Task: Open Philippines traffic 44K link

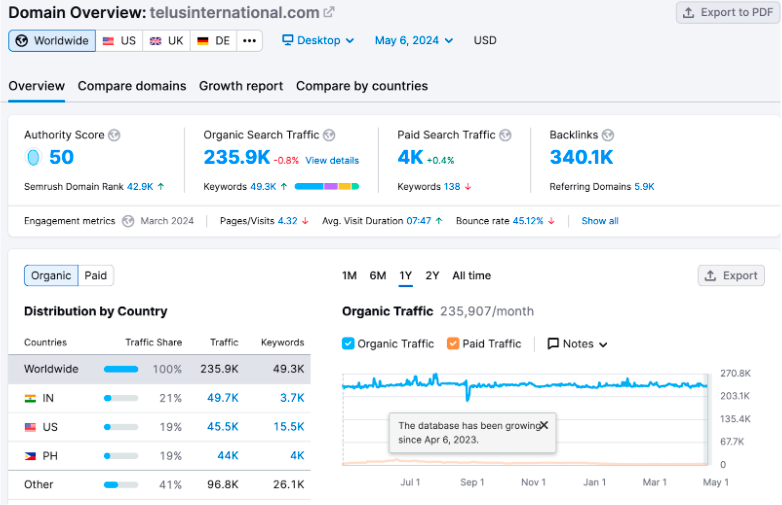Action: pyautogui.click(x=228, y=456)
